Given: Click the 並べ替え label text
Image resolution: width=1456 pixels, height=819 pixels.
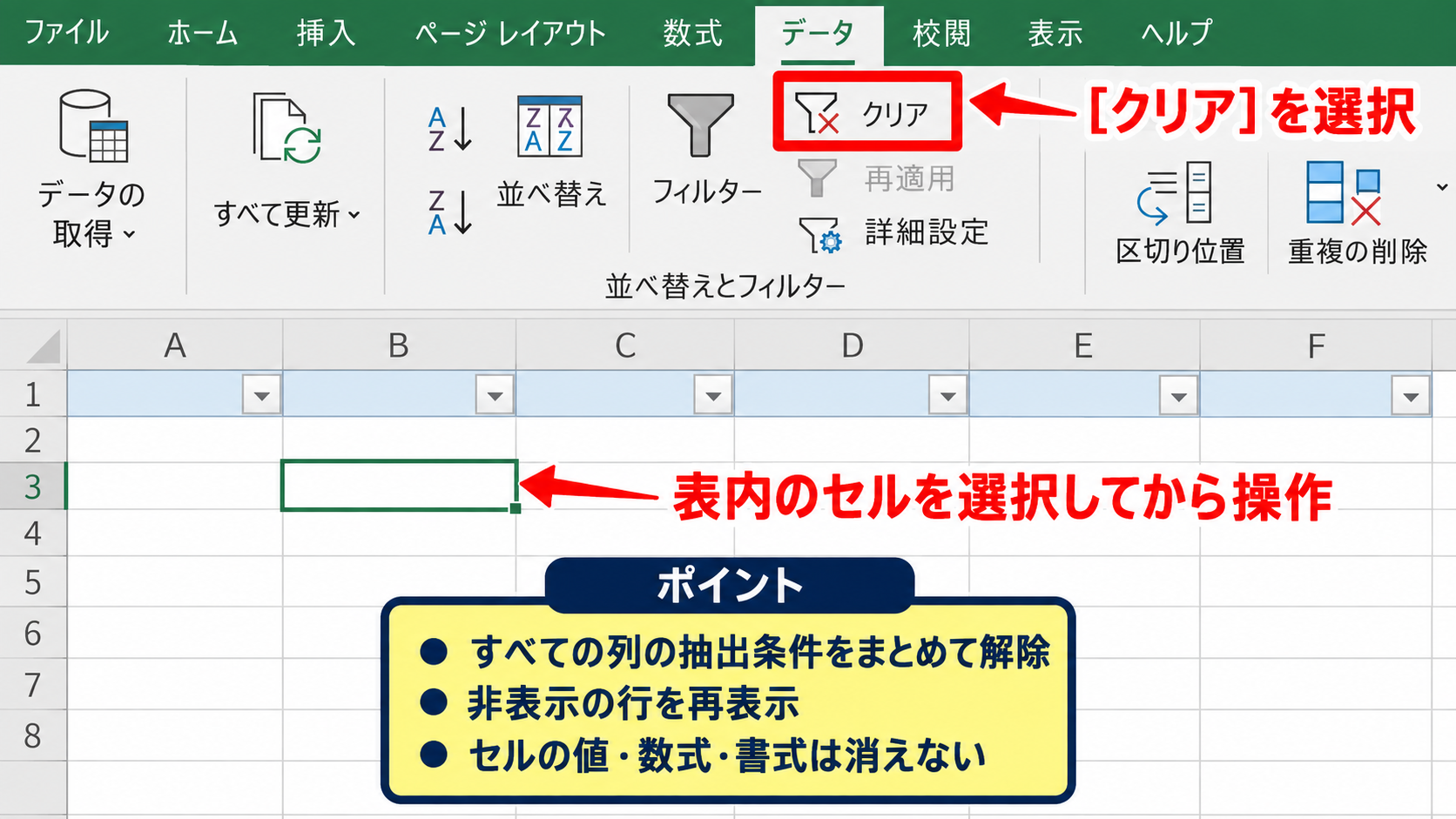Looking at the screenshot, I should pos(551,193).
